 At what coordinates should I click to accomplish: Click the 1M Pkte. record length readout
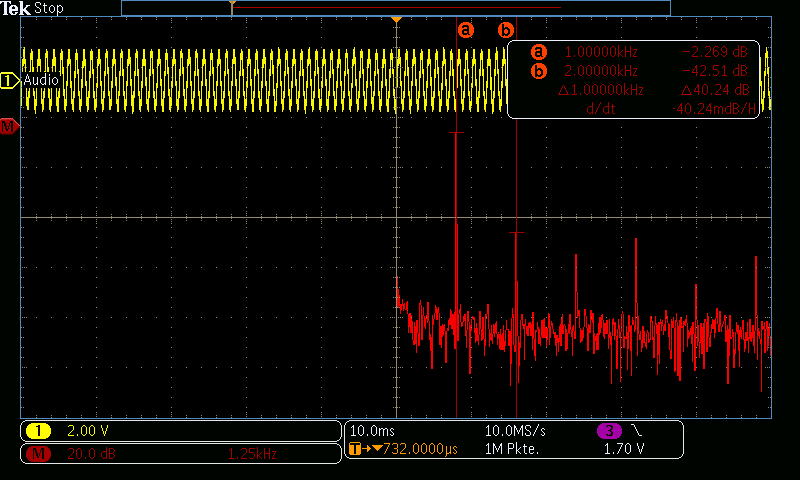(512, 449)
